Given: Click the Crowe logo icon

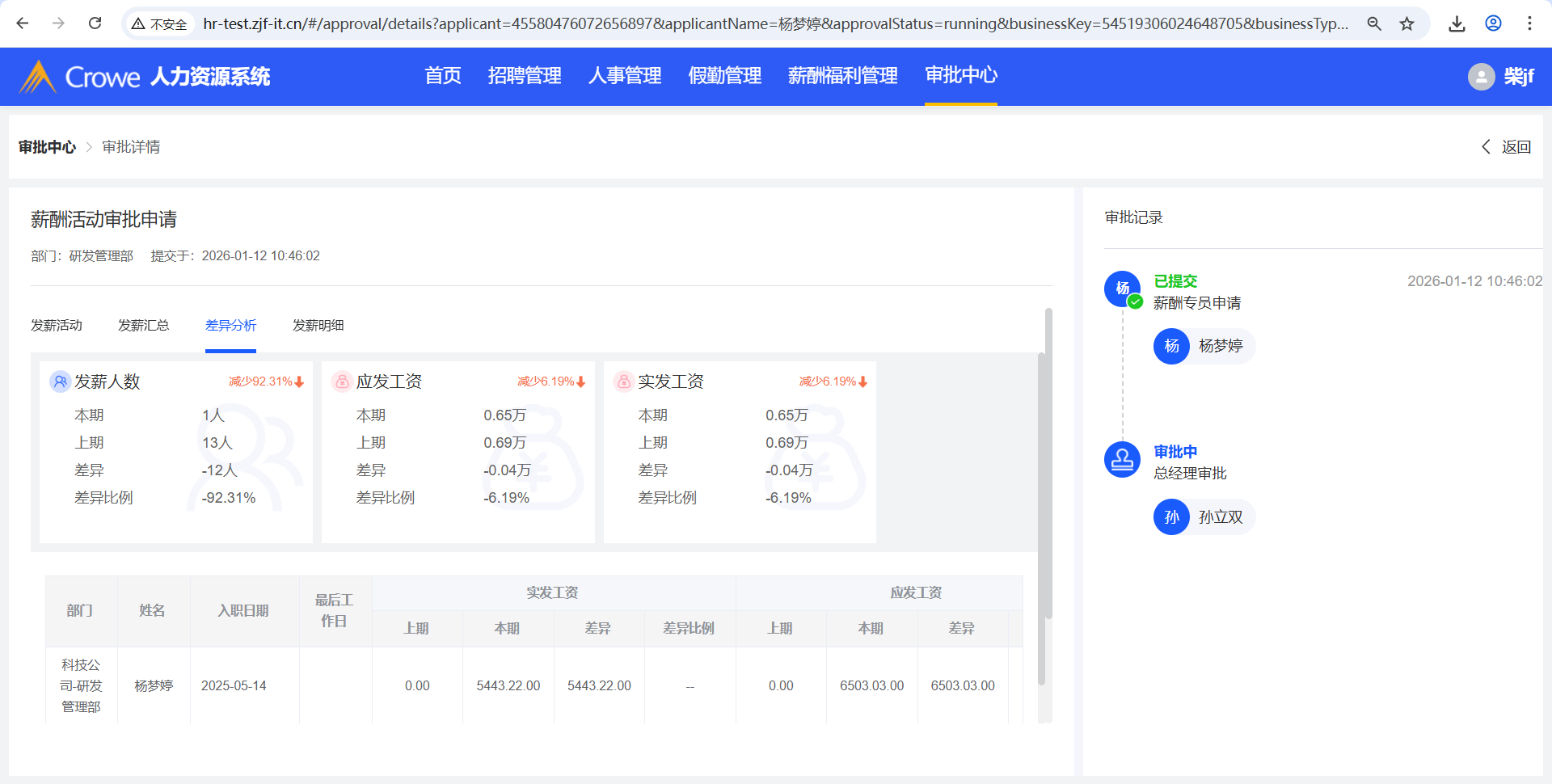Looking at the screenshot, I should (37, 77).
